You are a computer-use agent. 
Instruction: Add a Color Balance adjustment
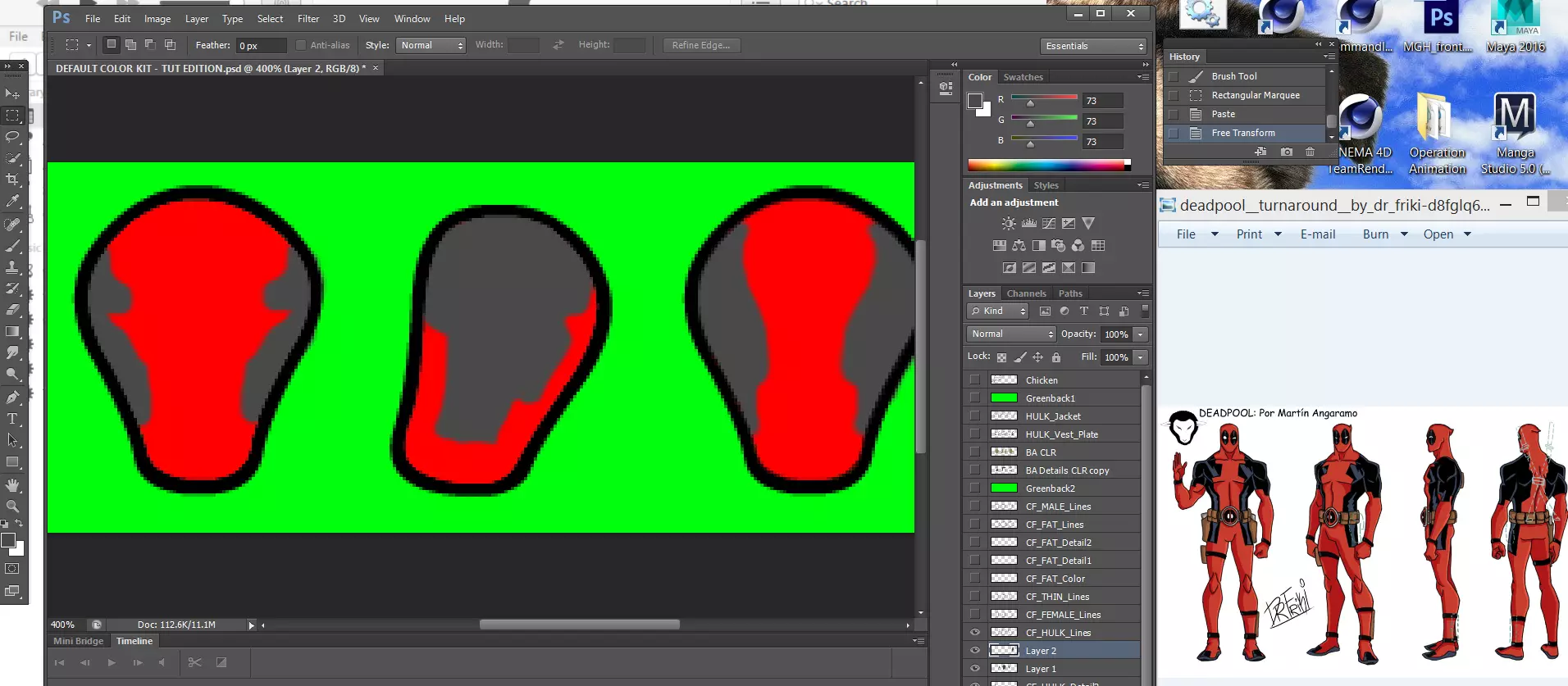pyautogui.click(x=1019, y=245)
